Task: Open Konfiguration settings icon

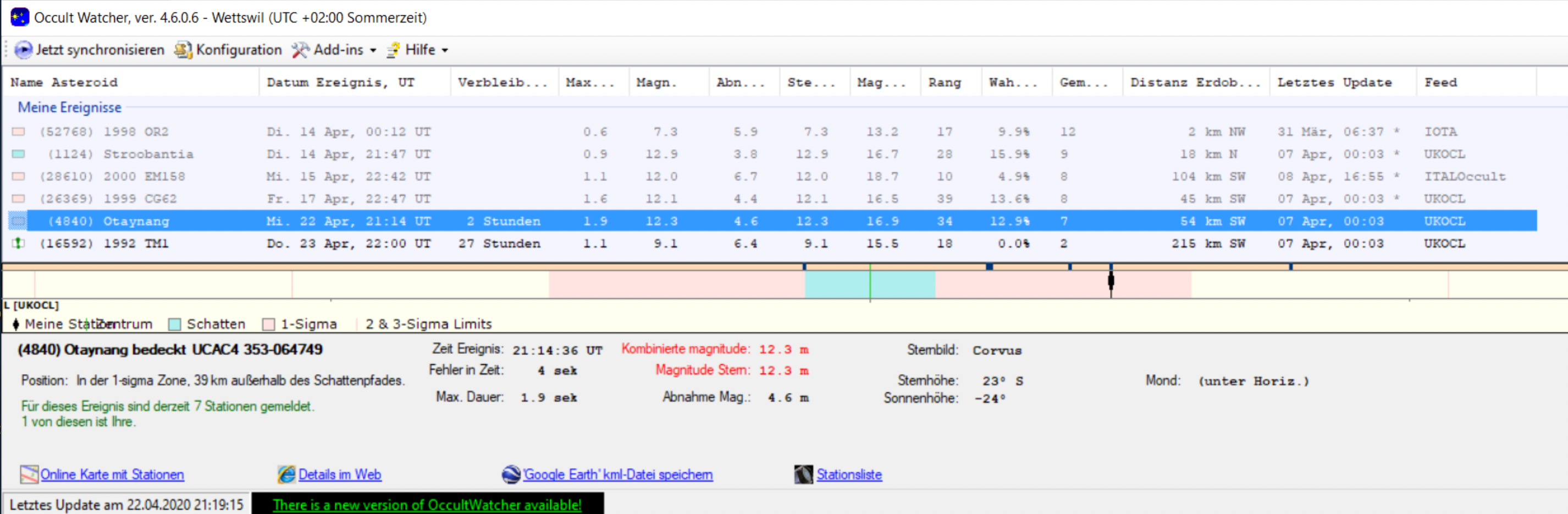Action: tap(183, 50)
